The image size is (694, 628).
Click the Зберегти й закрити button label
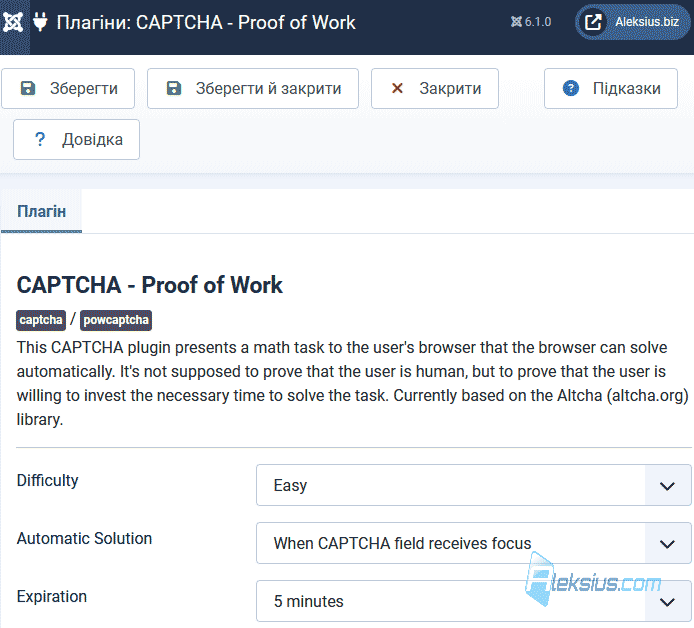point(268,89)
